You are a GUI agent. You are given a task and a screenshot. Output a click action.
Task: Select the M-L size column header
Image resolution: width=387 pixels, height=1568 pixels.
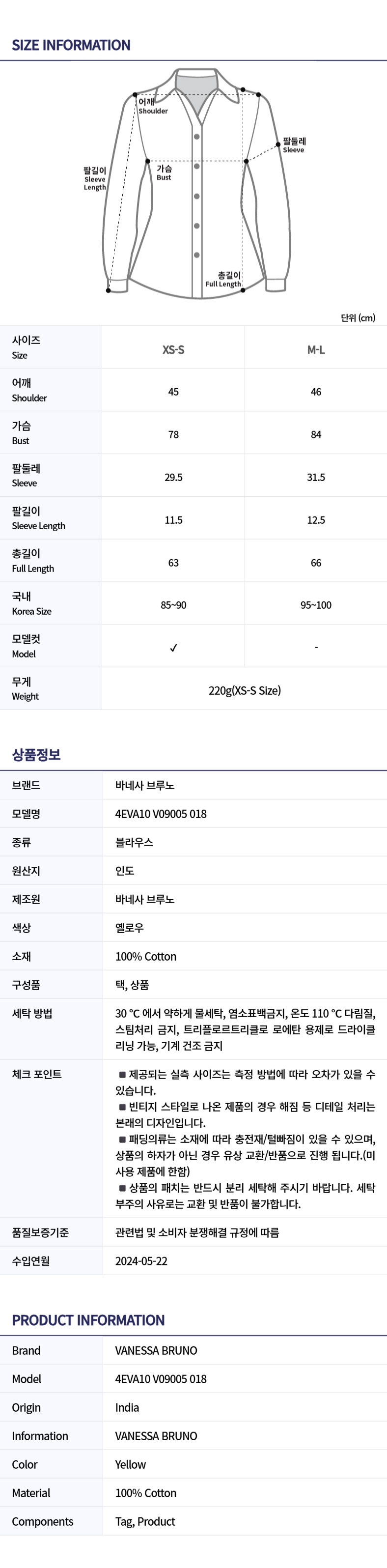pos(316,349)
